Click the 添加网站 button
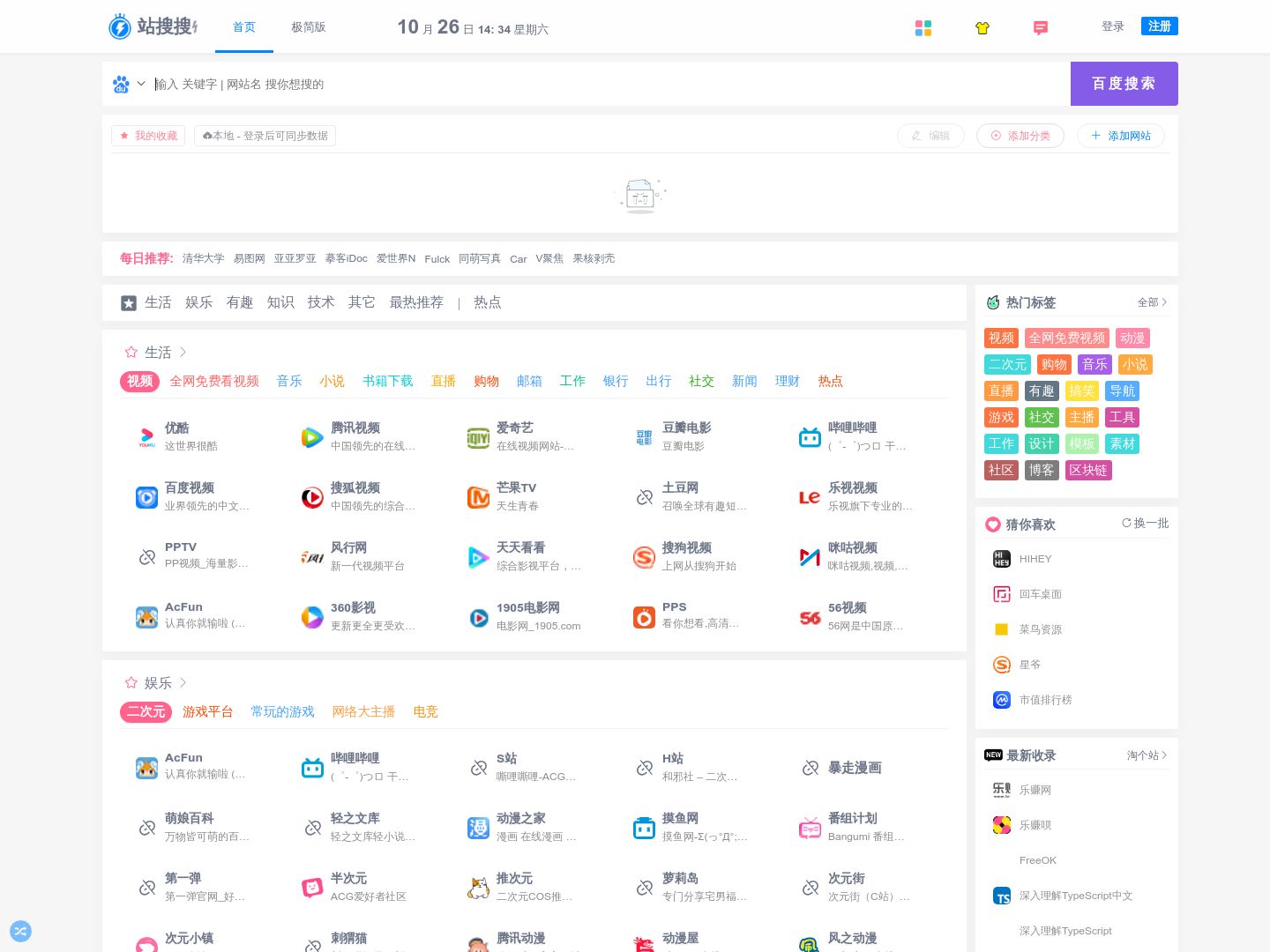 1121,136
